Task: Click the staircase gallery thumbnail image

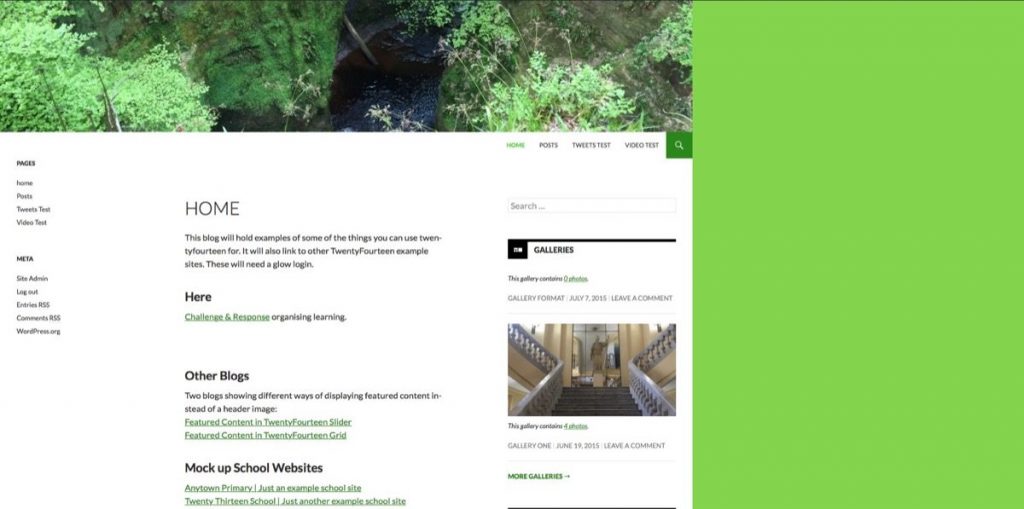Action: (592, 370)
